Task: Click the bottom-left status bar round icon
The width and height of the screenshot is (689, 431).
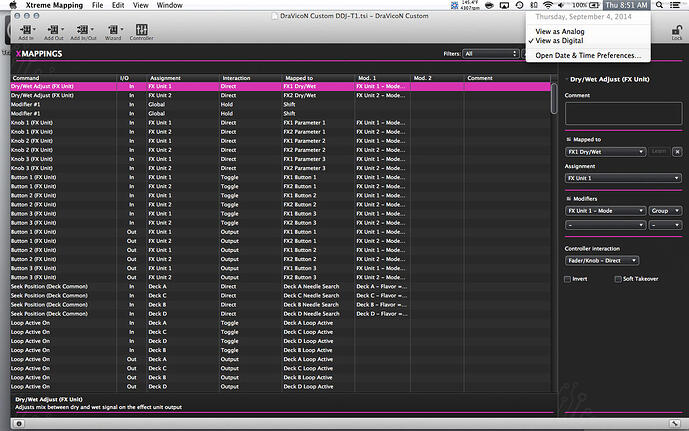Action: pyautogui.click(x=19, y=424)
